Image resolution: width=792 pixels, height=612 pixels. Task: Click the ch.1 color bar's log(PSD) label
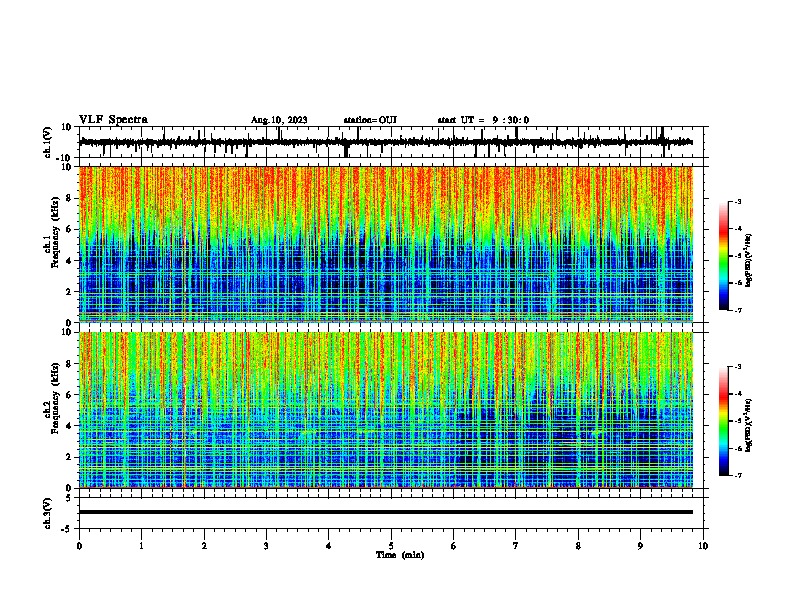pyautogui.click(x=748, y=260)
